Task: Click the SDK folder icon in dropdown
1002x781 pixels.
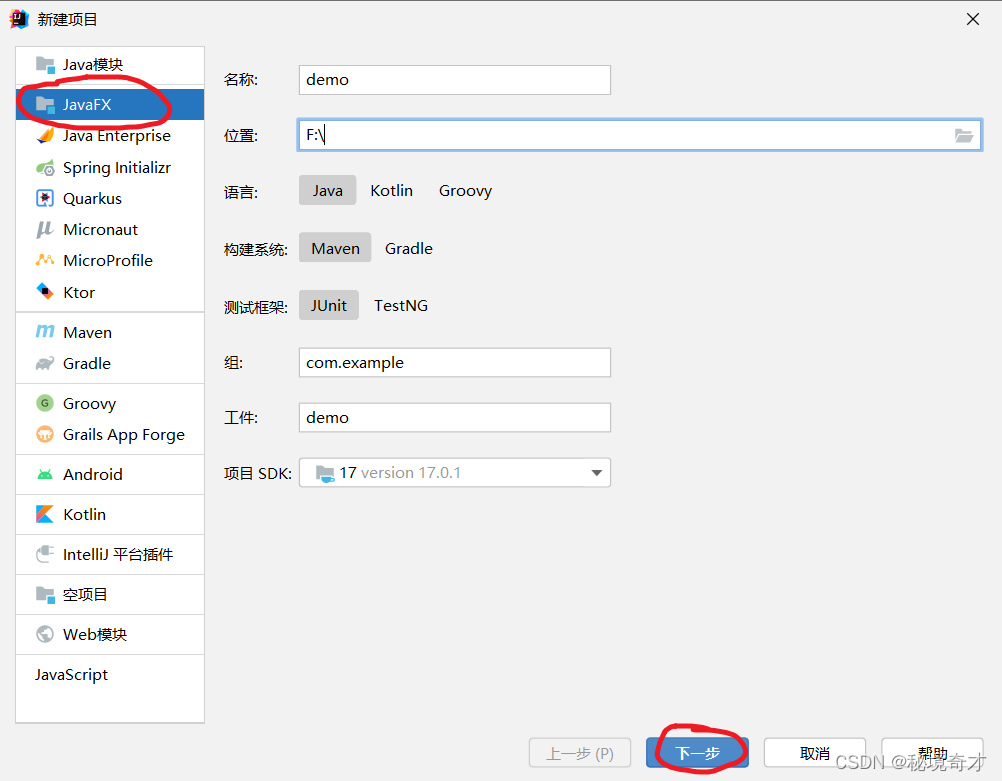Action: click(x=325, y=473)
